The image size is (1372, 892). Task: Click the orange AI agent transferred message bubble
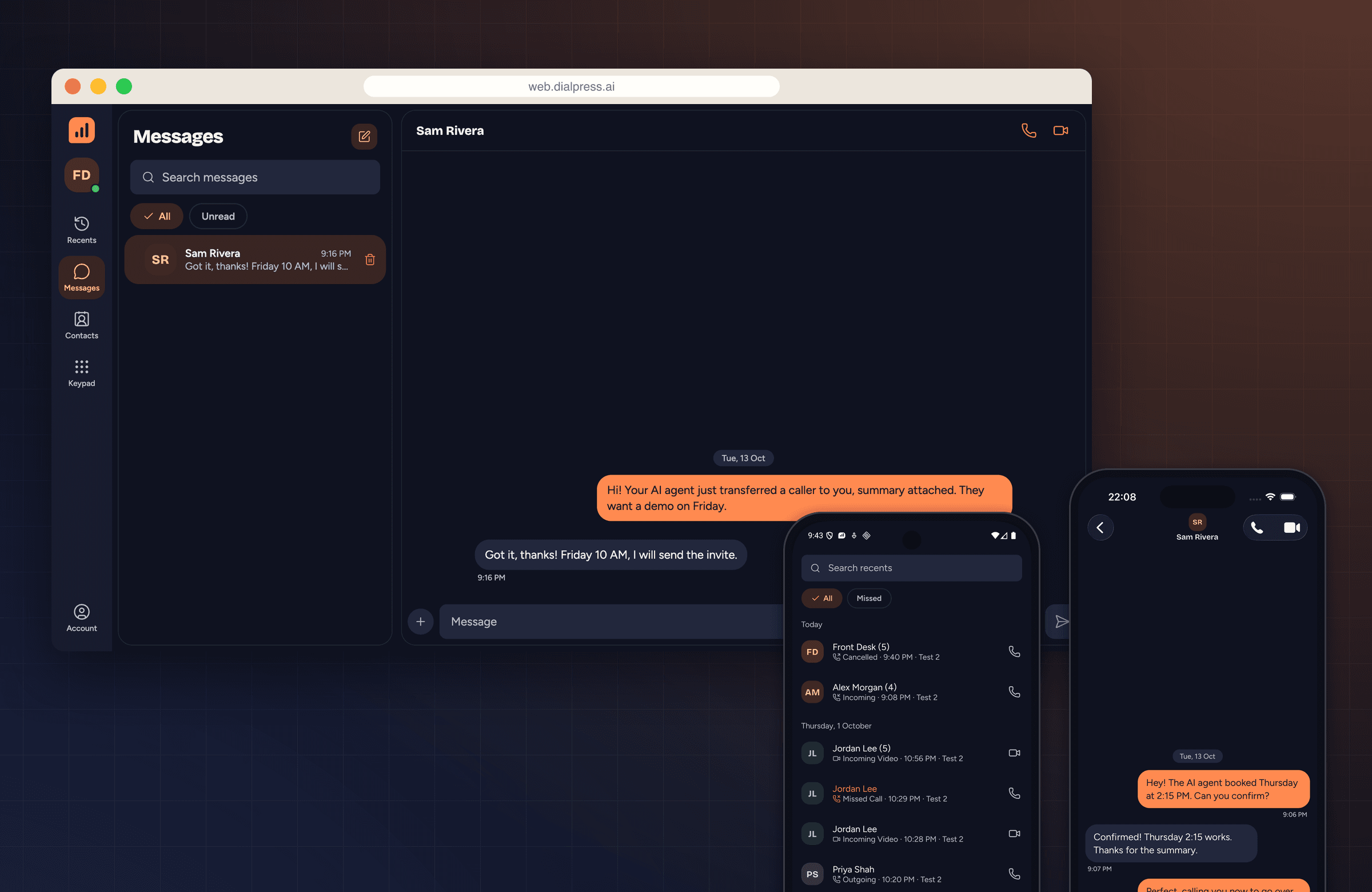[x=804, y=498]
